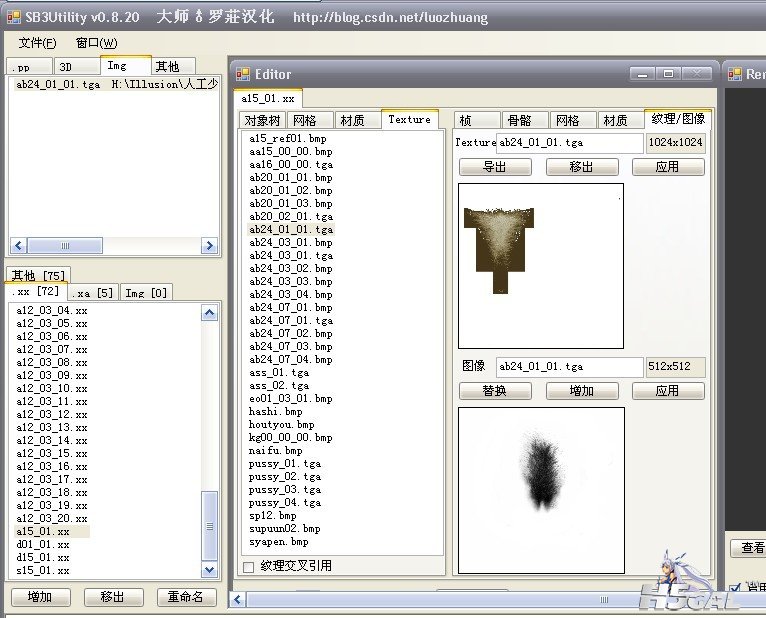
Task: Select the Img tab in top-left panel
Action: tap(126, 65)
